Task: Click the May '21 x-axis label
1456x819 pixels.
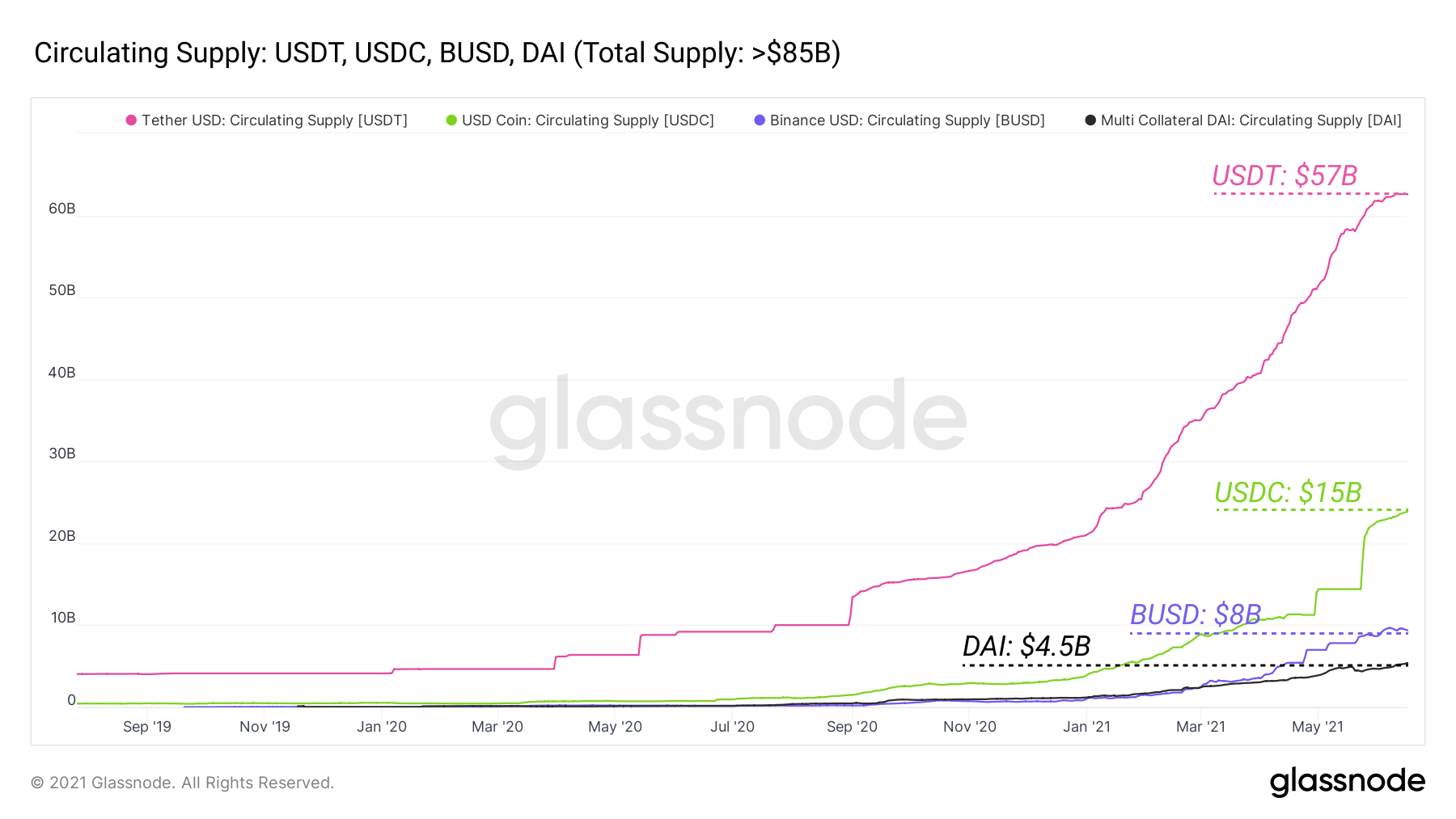Action: click(x=1317, y=727)
